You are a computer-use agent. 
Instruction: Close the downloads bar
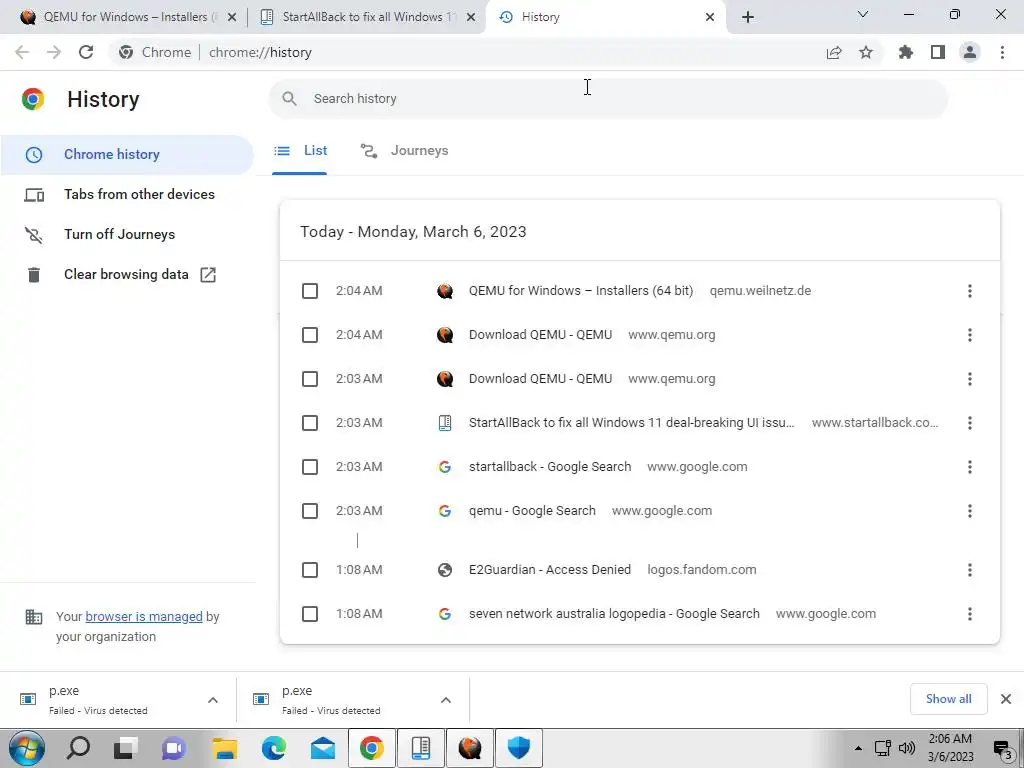click(x=1006, y=699)
